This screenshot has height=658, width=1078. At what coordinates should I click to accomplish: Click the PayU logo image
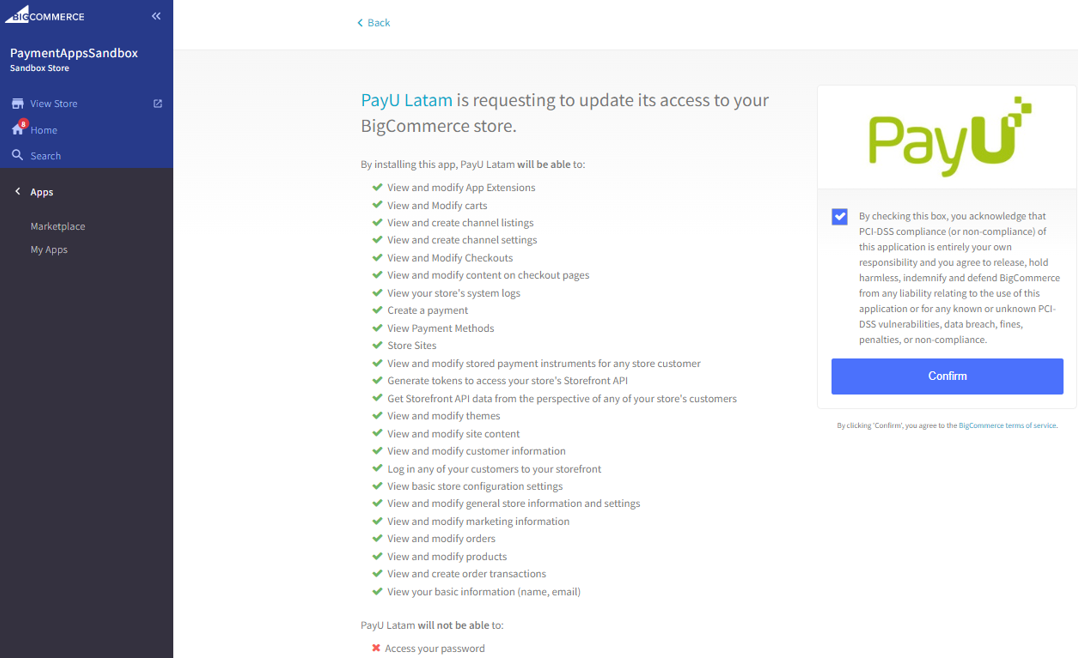point(949,137)
